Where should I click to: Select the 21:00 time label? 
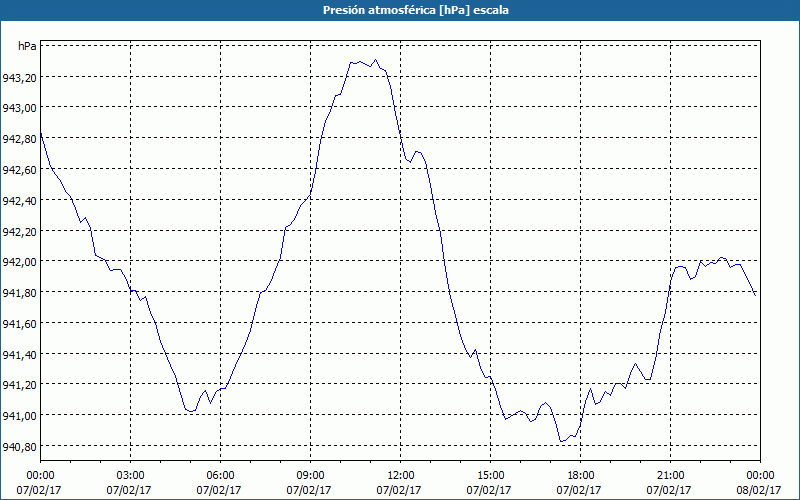point(670,476)
